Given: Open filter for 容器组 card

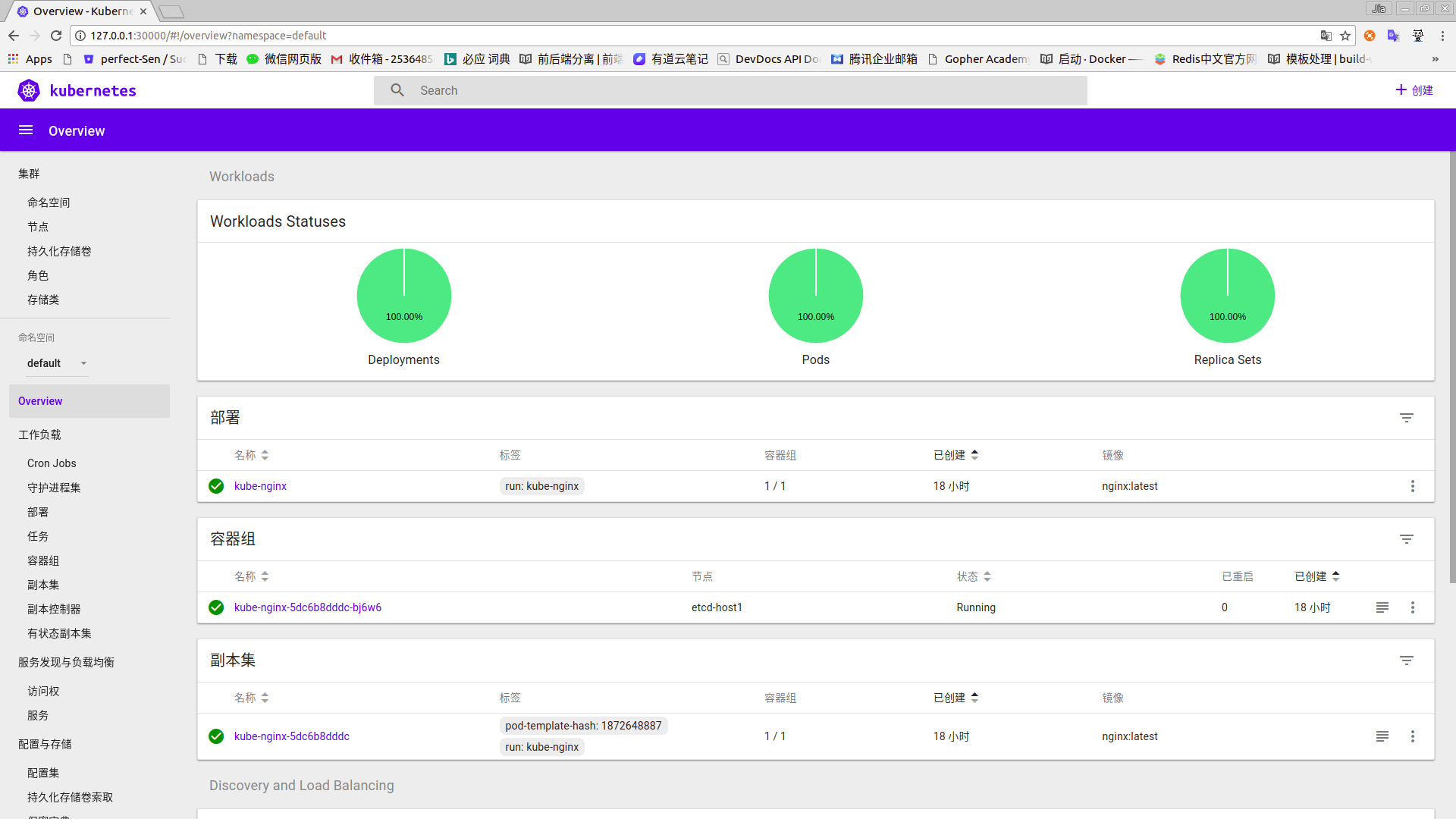Looking at the screenshot, I should (x=1406, y=539).
